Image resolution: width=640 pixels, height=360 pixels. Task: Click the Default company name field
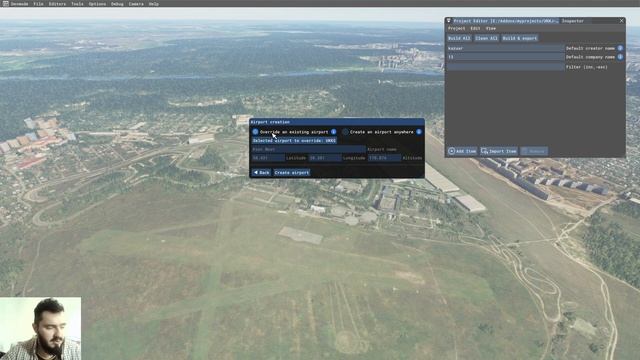[x=505, y=57]
